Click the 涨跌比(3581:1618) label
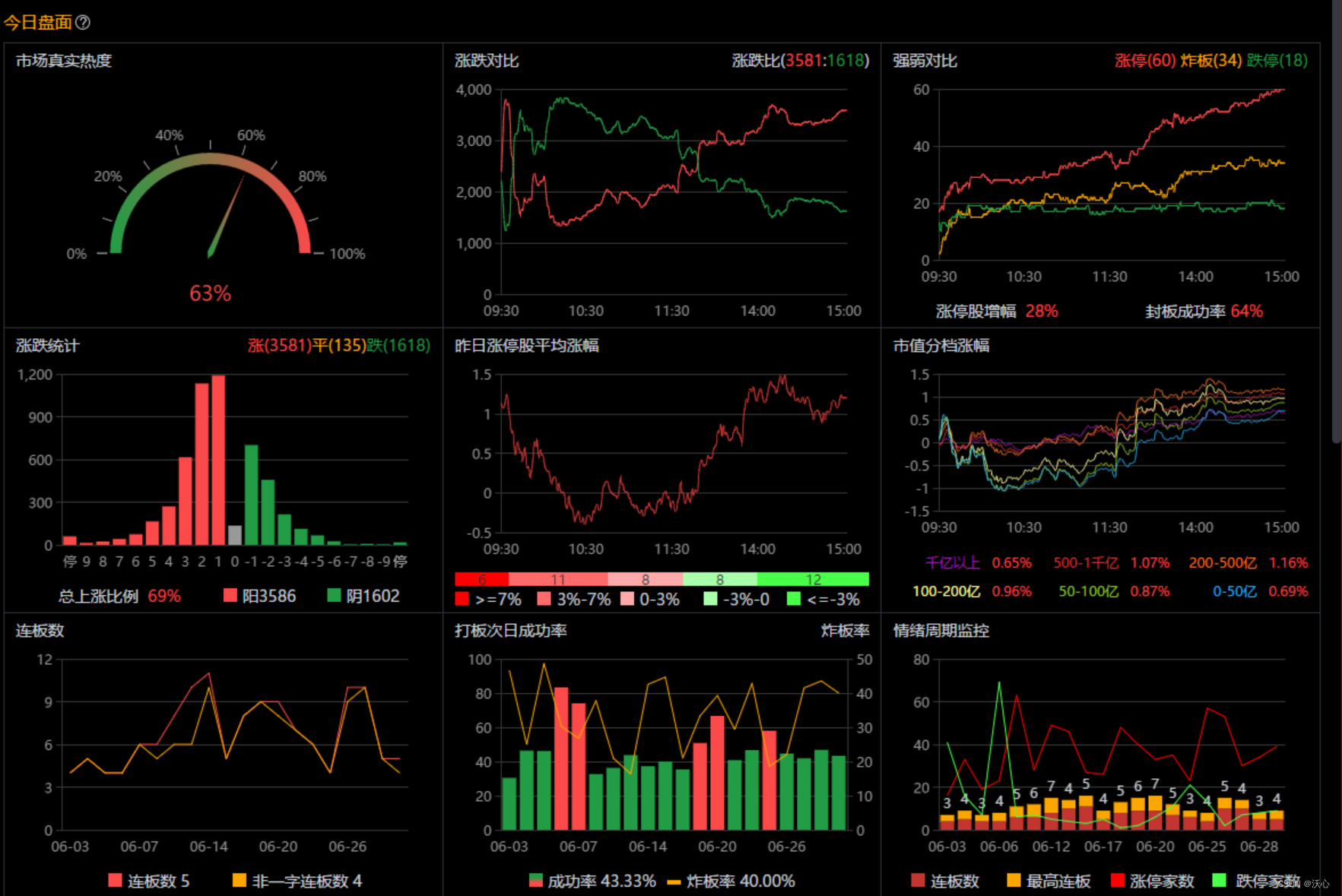The width and height of the screenshot is (1342, 896). [x=800, y=61]
